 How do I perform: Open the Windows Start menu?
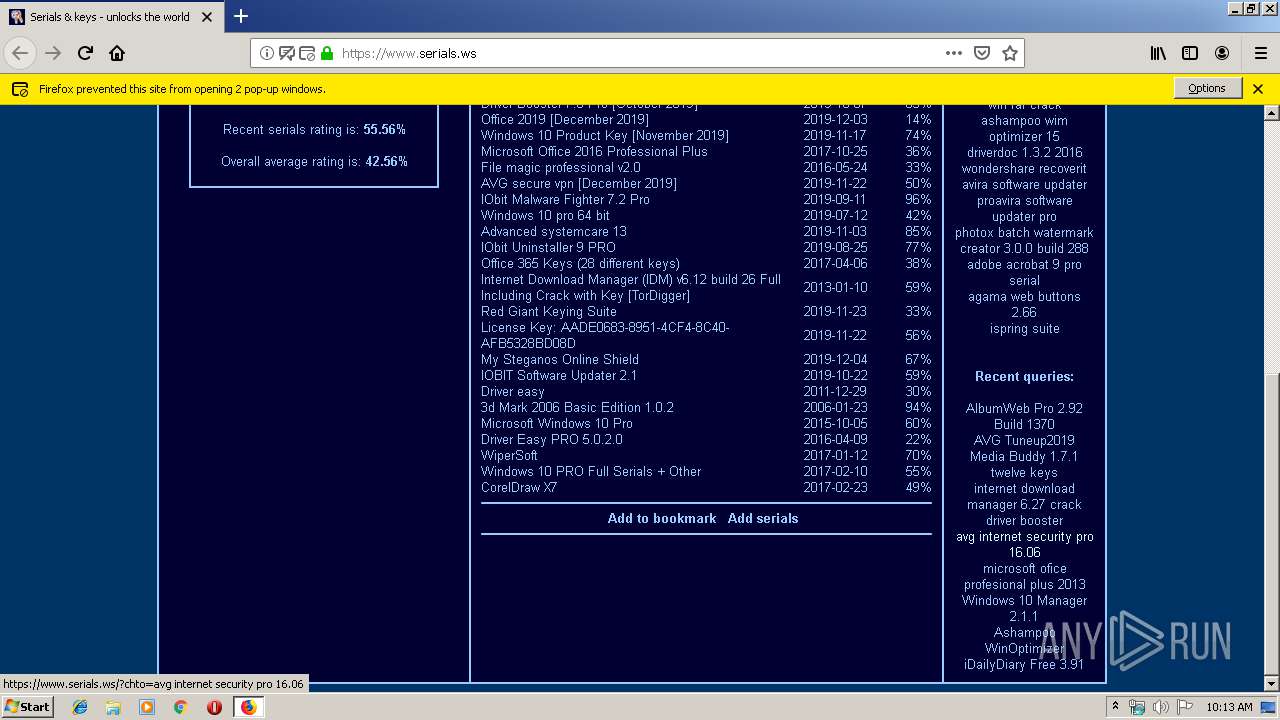(x=28, y=706)
